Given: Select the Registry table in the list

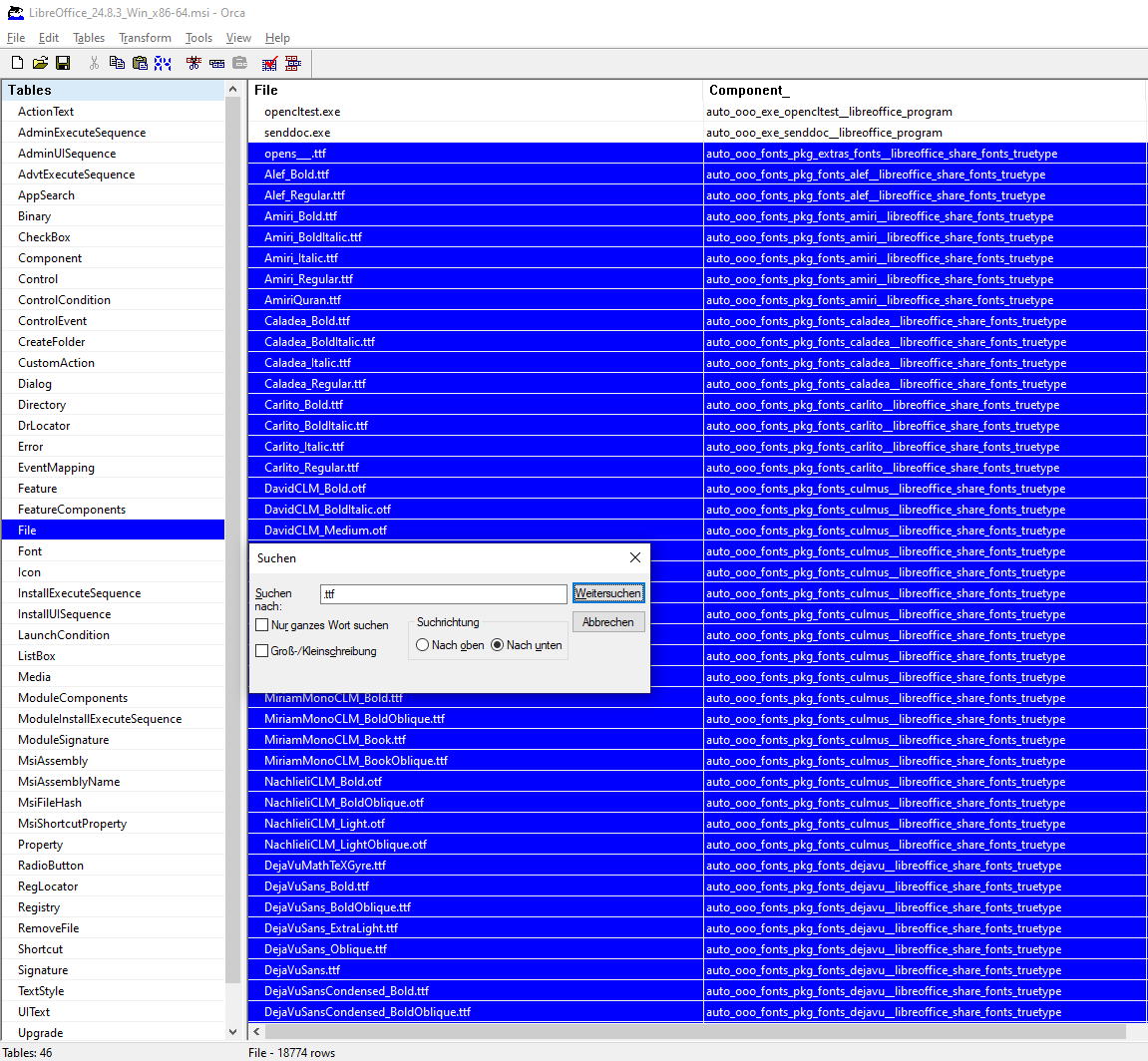Looking at the screenshot, I should point(39,907).
